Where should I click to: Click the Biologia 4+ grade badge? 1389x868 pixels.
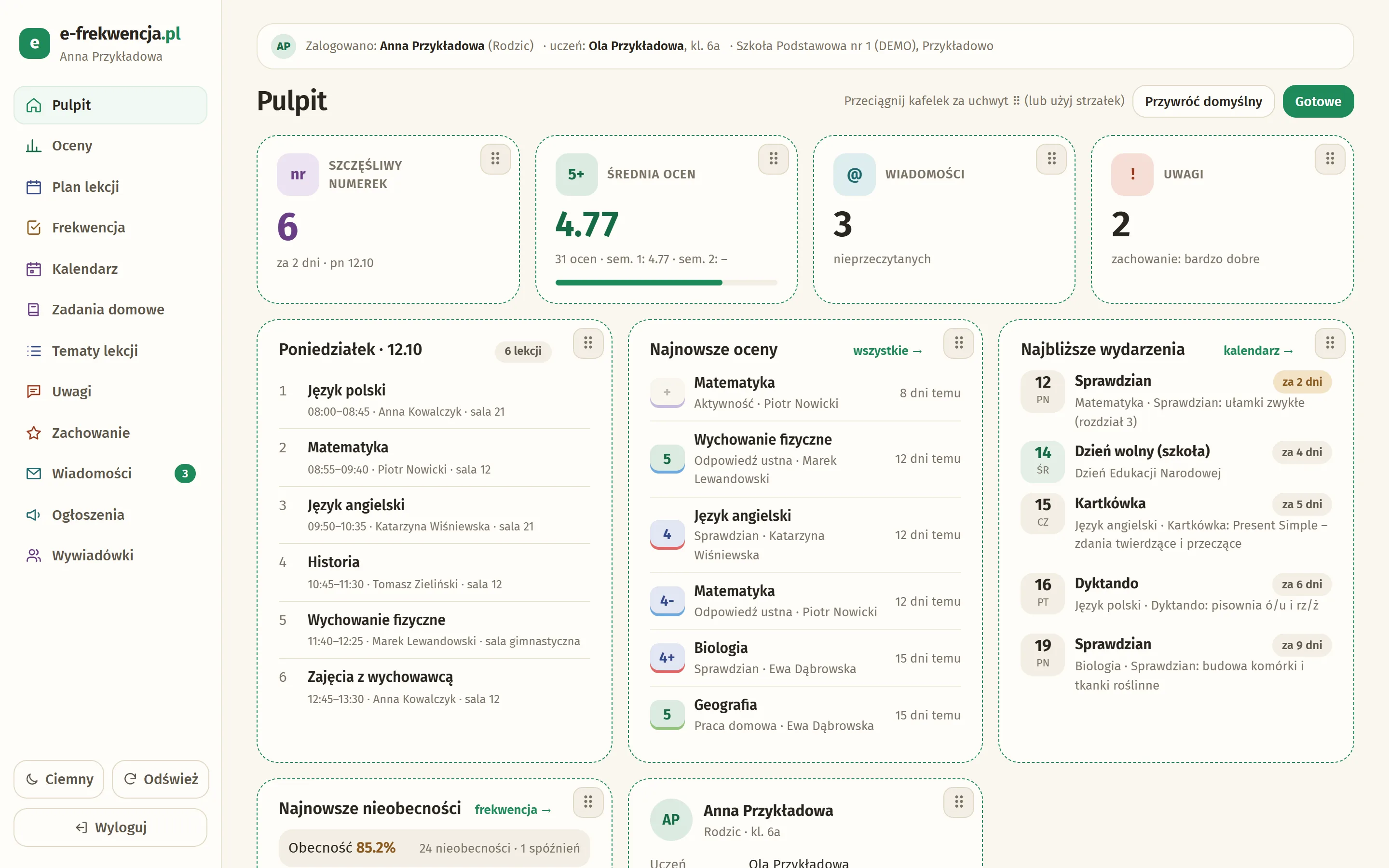(x=667, y=658)
